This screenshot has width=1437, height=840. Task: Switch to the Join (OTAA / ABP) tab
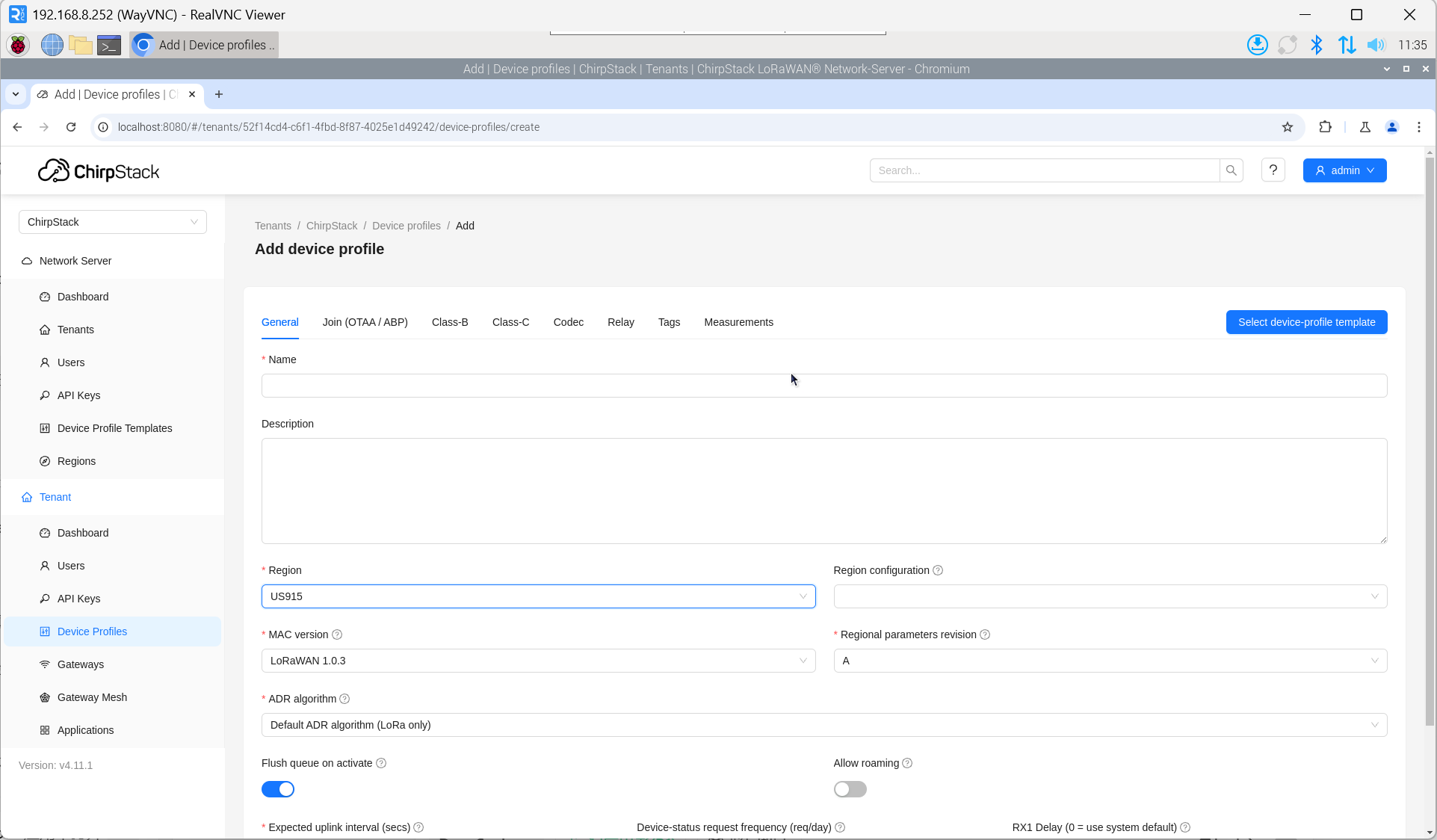pos(365,322)
